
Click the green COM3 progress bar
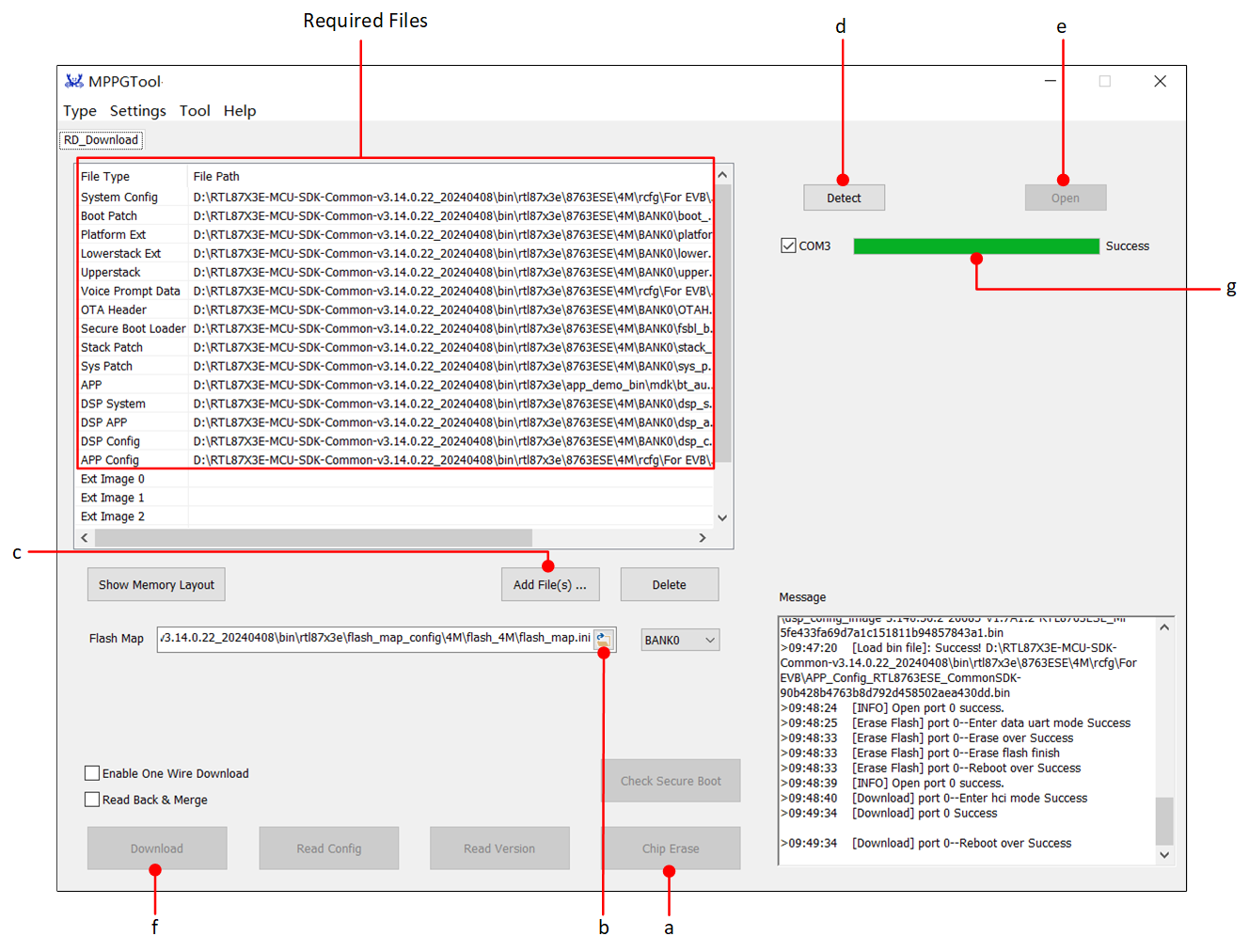coord(975,246)
